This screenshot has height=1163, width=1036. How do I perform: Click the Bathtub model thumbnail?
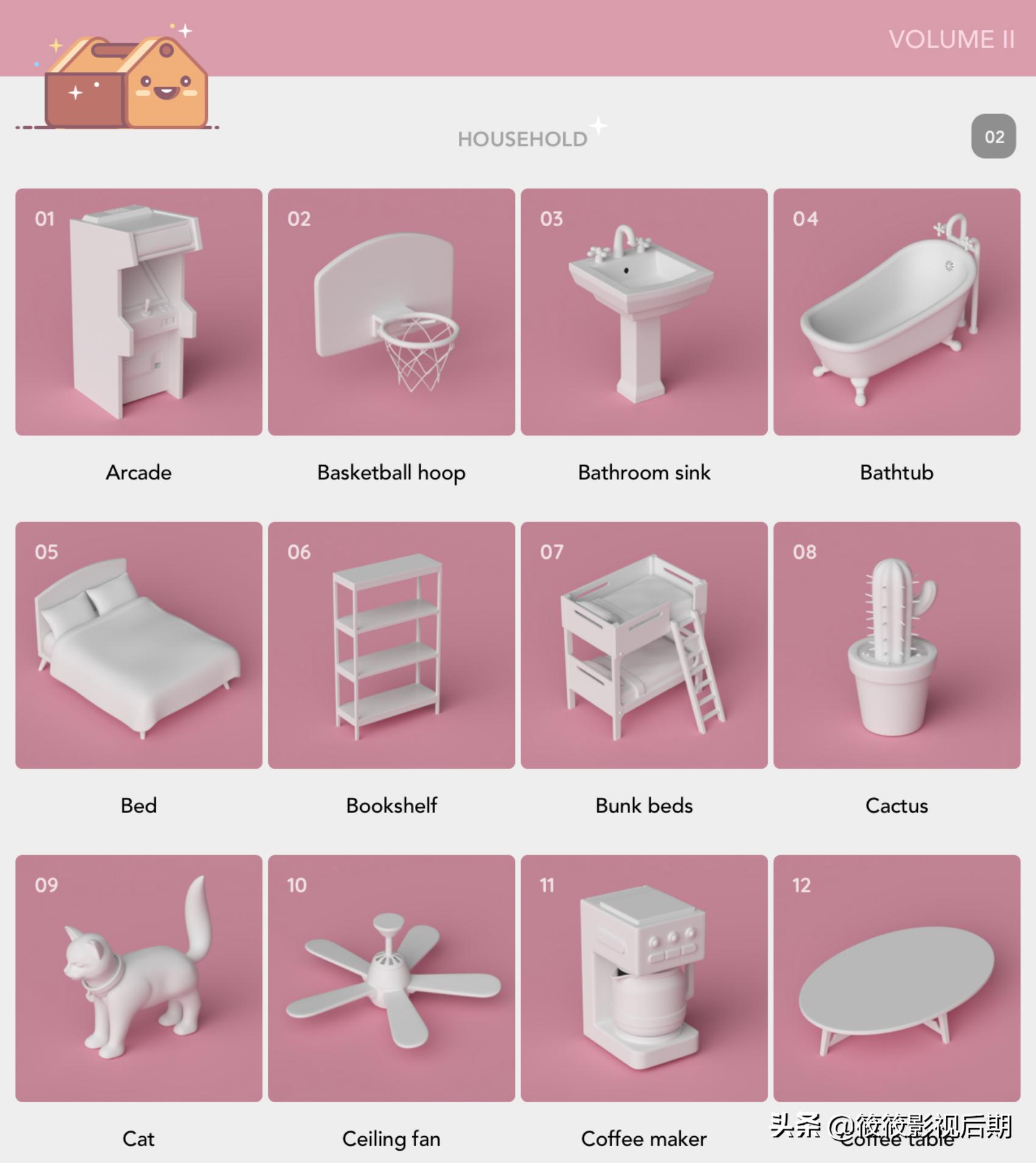(x=897, y=312)
